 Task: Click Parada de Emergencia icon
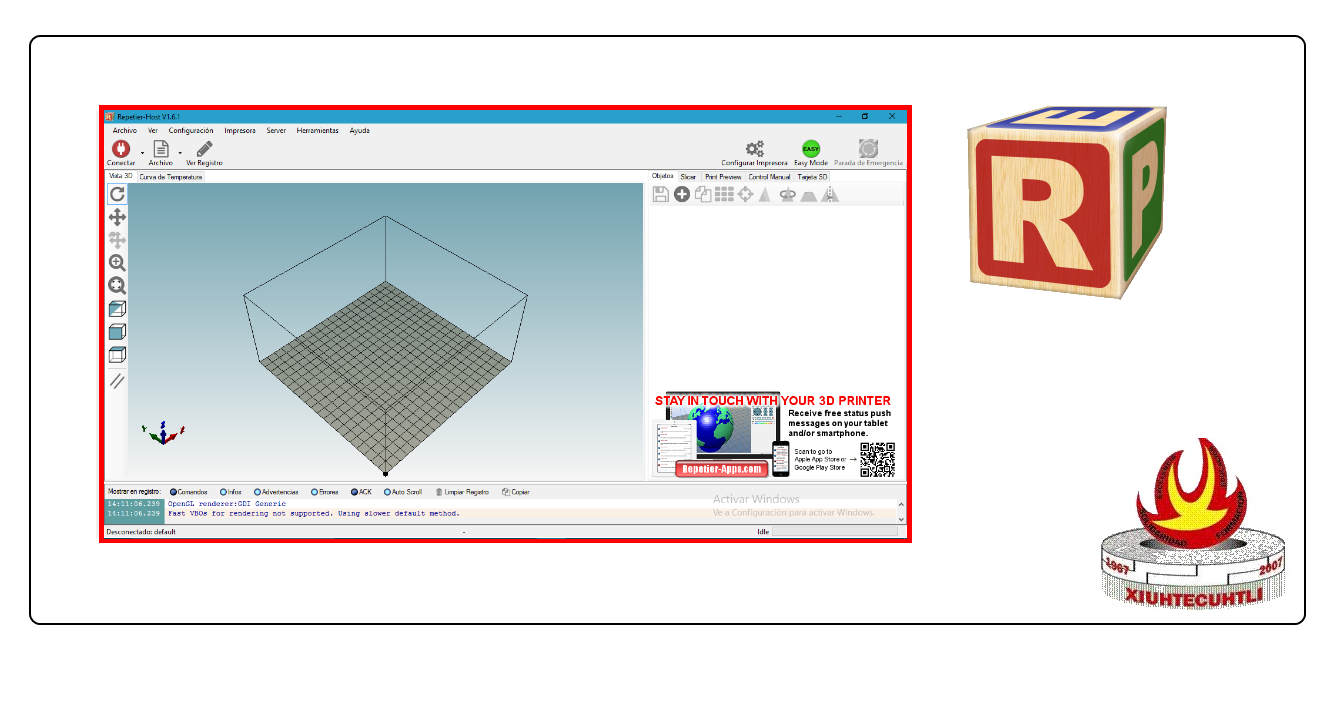point(868,149)
